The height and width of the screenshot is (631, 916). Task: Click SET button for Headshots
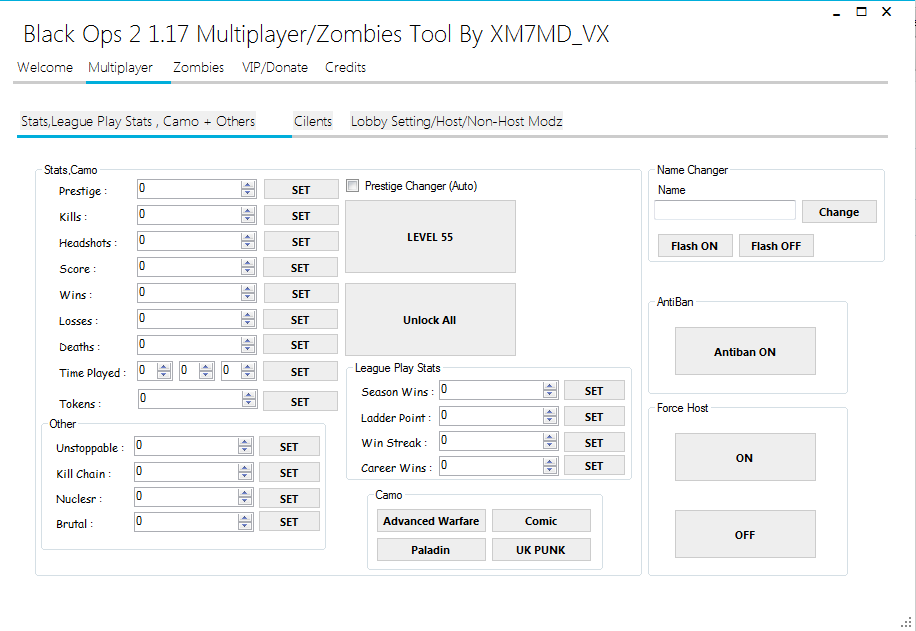click(x=301, y=241)
